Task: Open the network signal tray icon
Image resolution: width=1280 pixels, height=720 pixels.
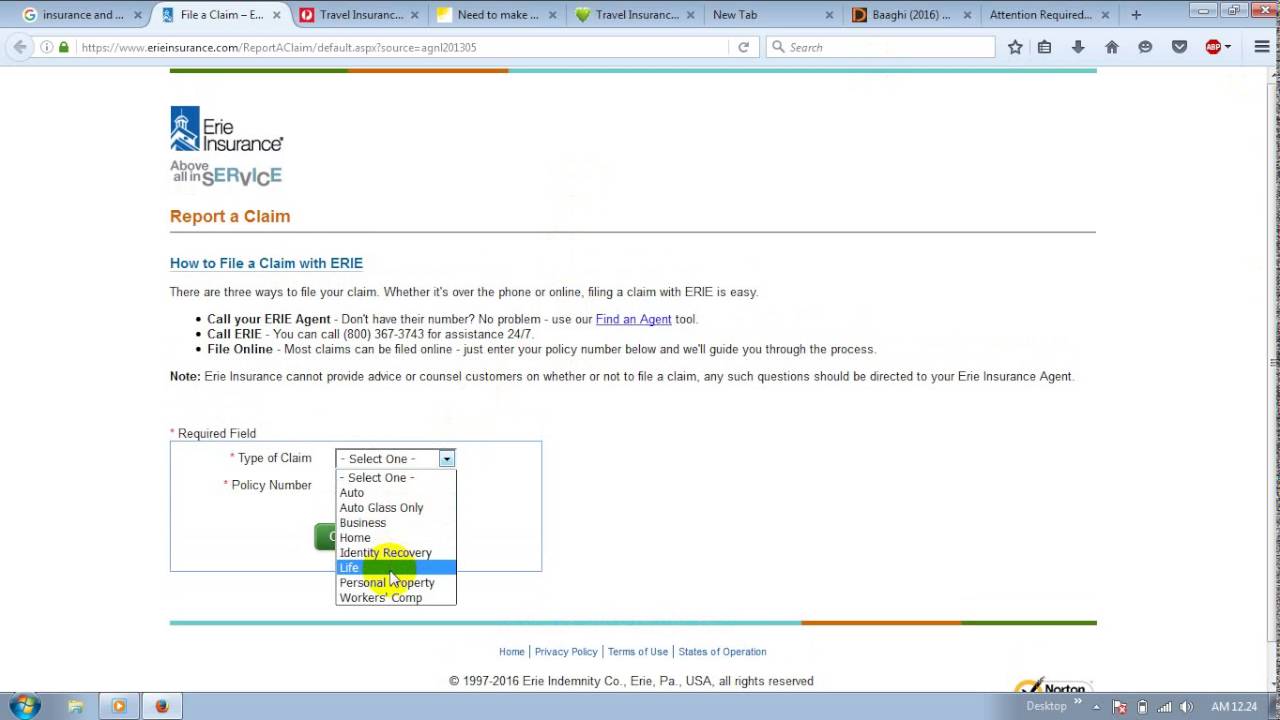Action: pos(1165,706)
